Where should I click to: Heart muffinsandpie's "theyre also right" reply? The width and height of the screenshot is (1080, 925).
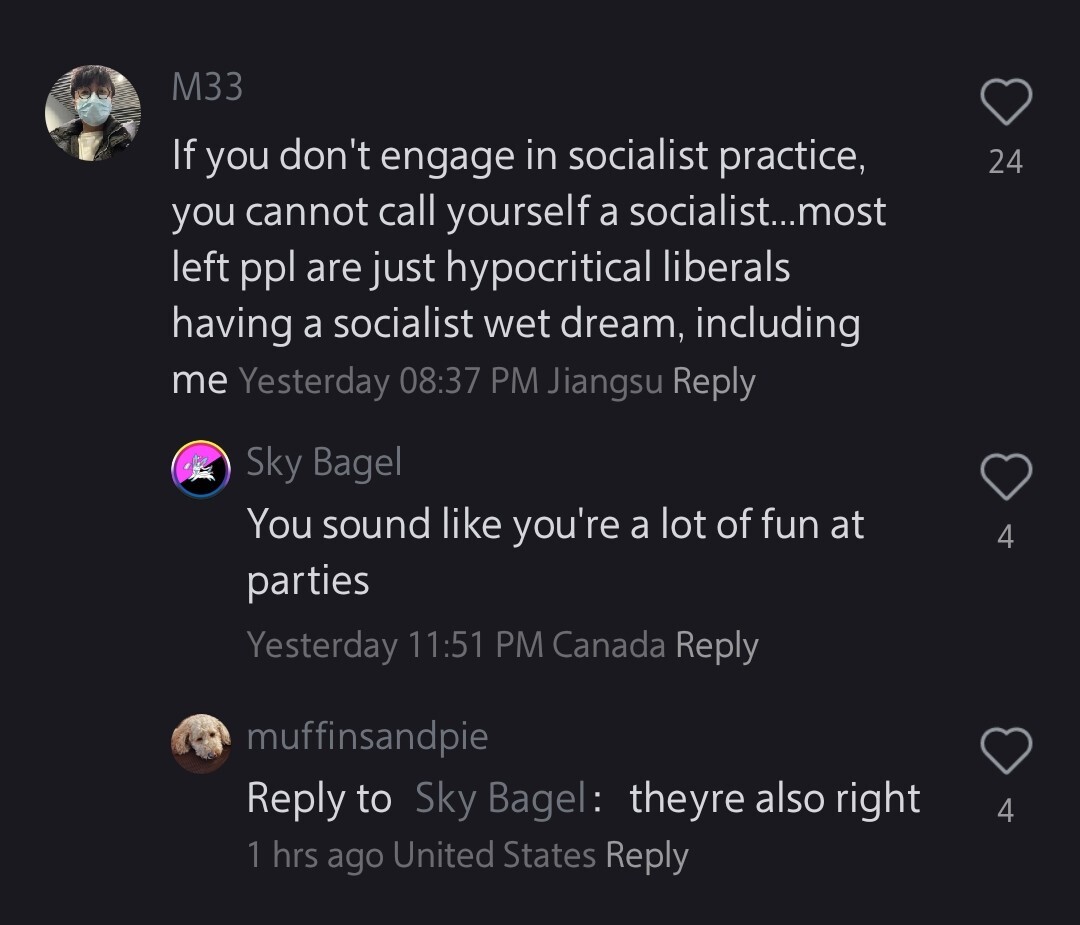(x=1005, y=750)
